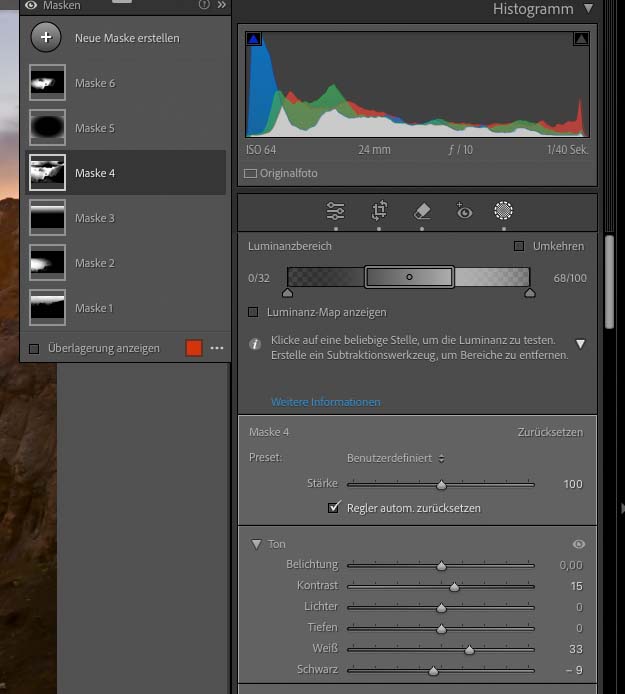The width and height of the screenshot is (625, 694).
Task: Select the Healing eraser tool
Action: coord(422,211)
